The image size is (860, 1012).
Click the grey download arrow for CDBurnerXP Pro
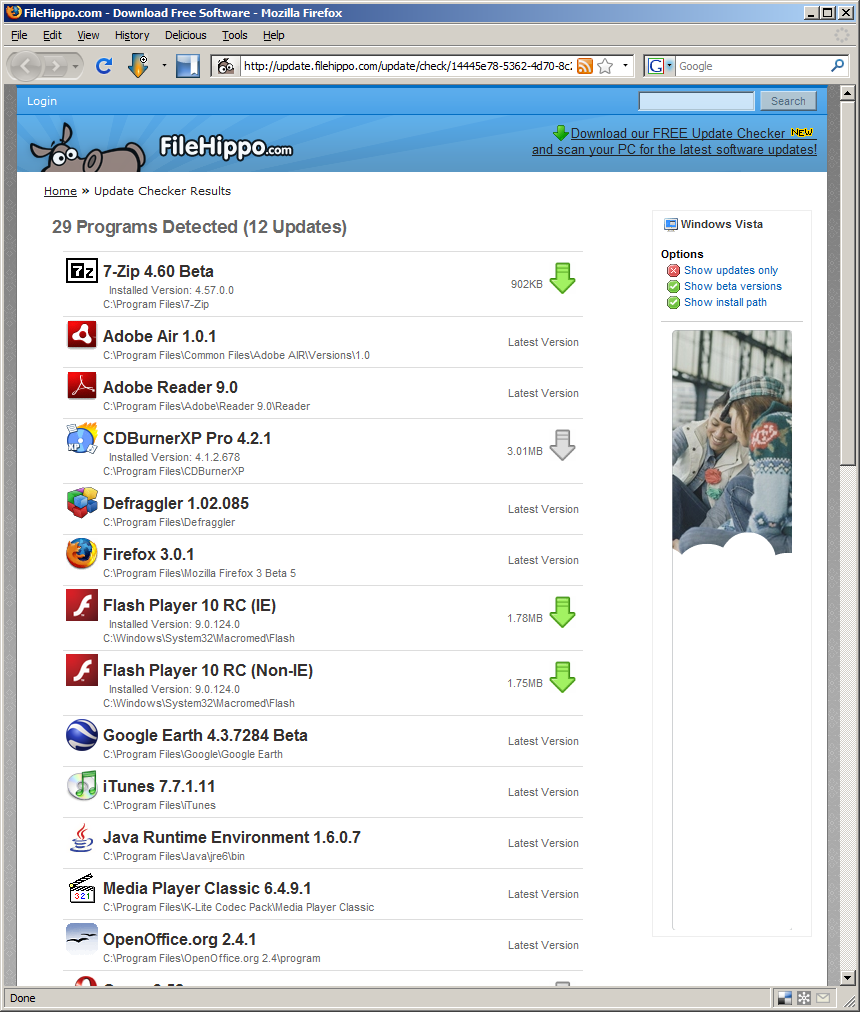click(x=562, y=445)
